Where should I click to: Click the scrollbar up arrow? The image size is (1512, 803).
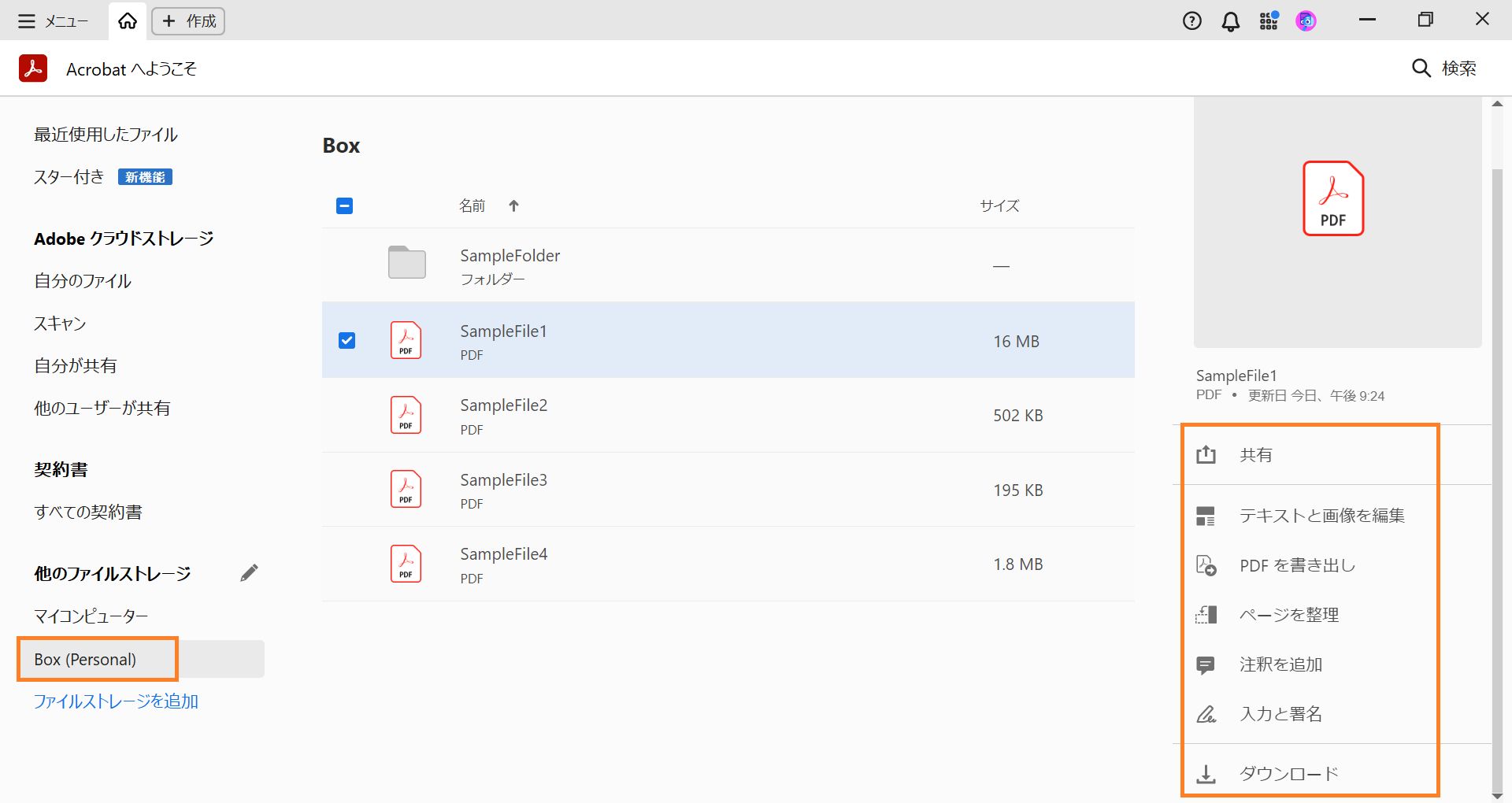click(x=1498, y=104)
